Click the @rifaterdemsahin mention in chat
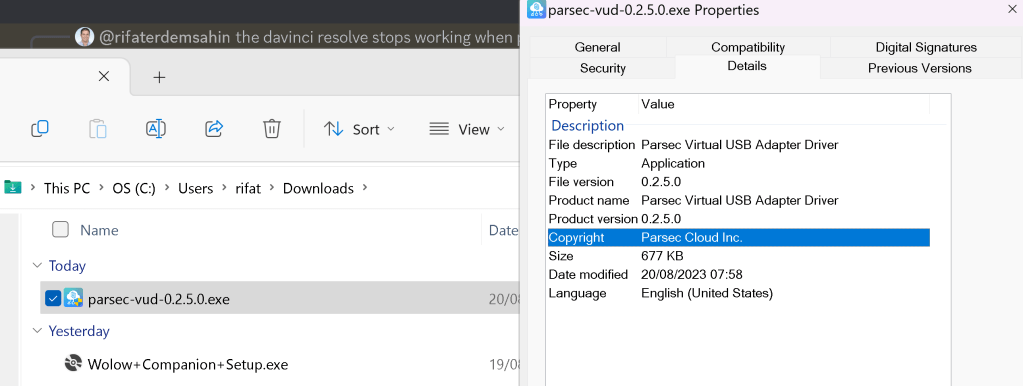 (165, 37)
